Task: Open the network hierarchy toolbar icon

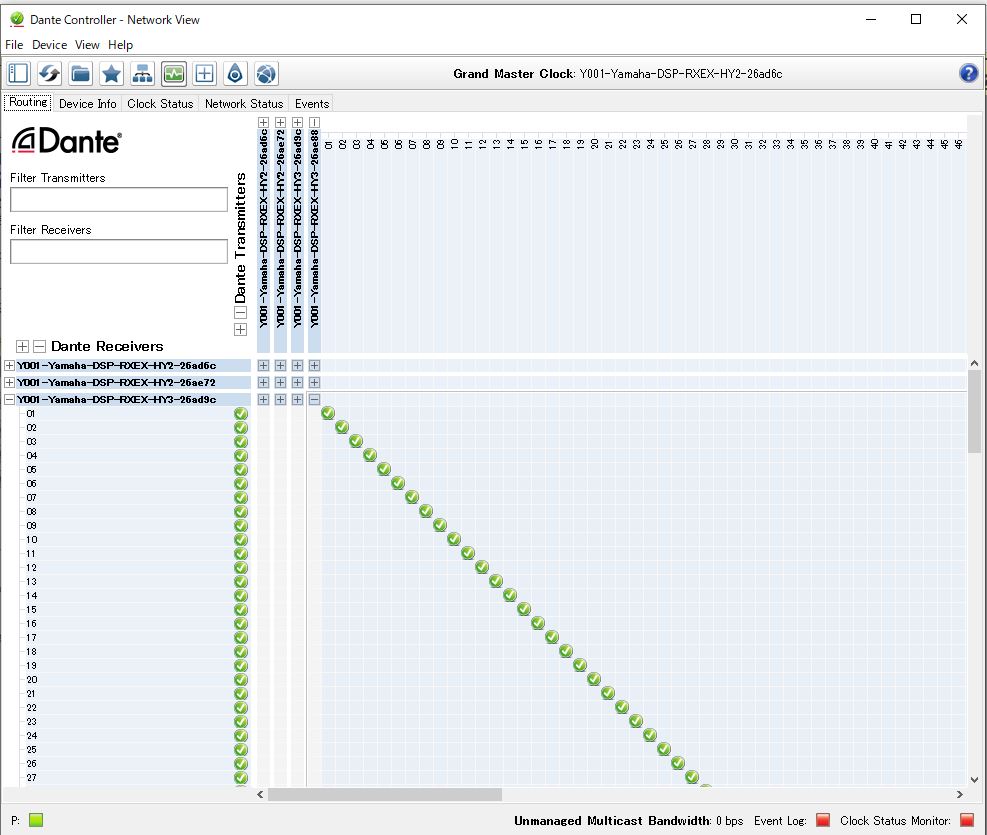Action: coord(142,73)
